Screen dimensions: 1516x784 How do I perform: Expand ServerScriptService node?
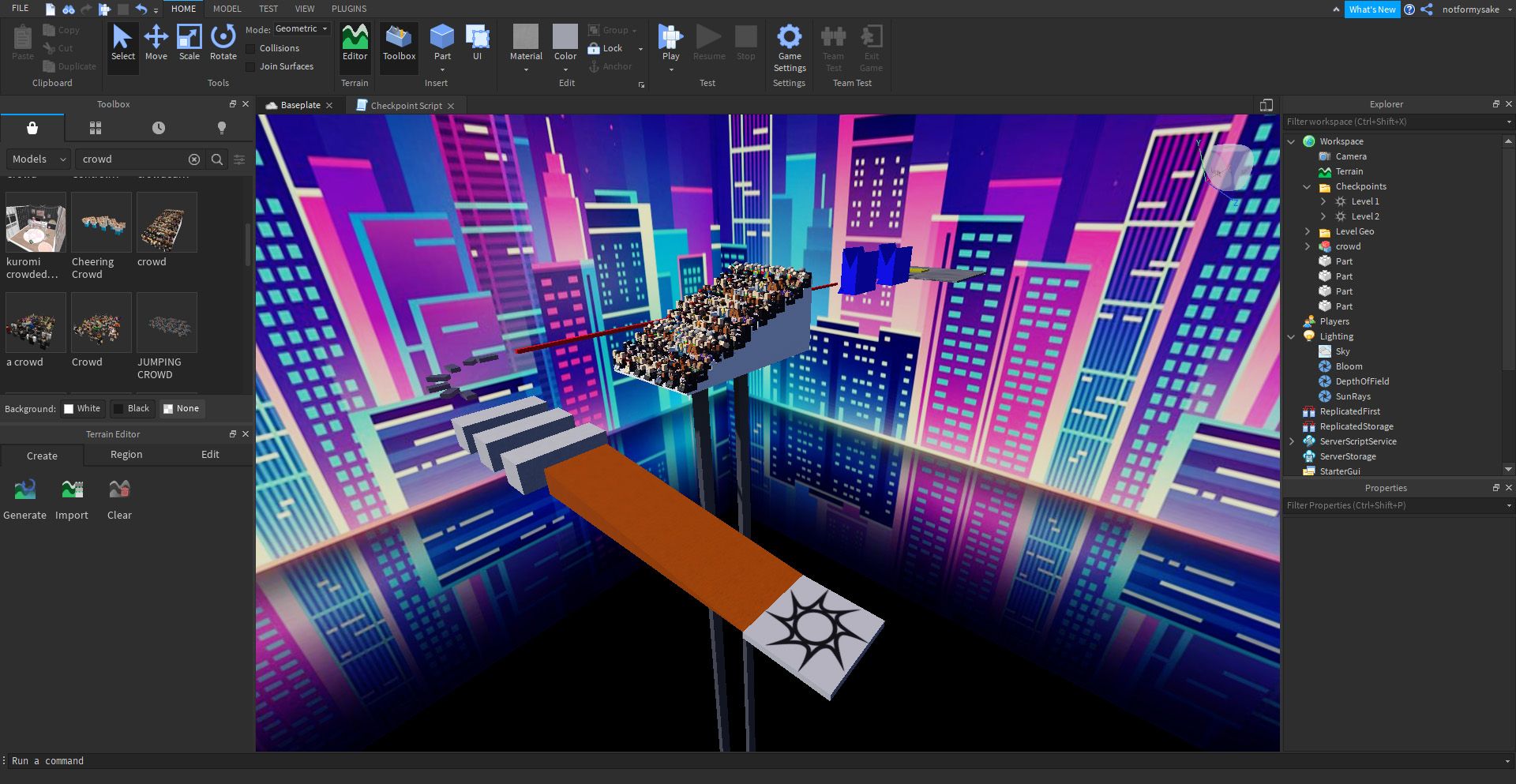[x=1291, y=441]
